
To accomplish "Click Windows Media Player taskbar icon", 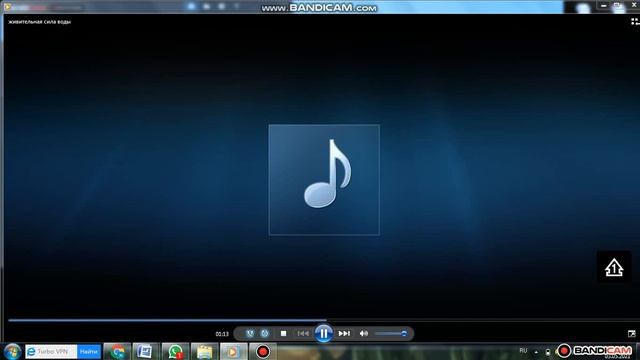I will (x=233, y=351).
